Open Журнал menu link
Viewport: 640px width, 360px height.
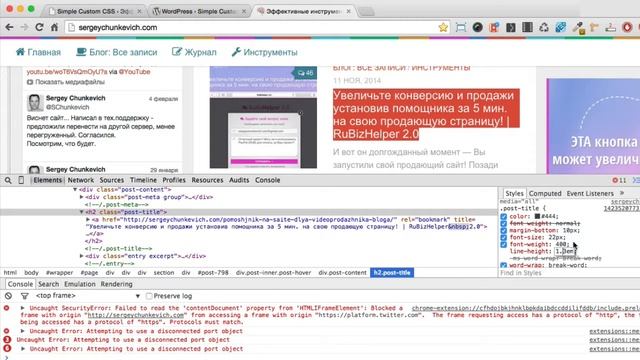tap(194, 52)
